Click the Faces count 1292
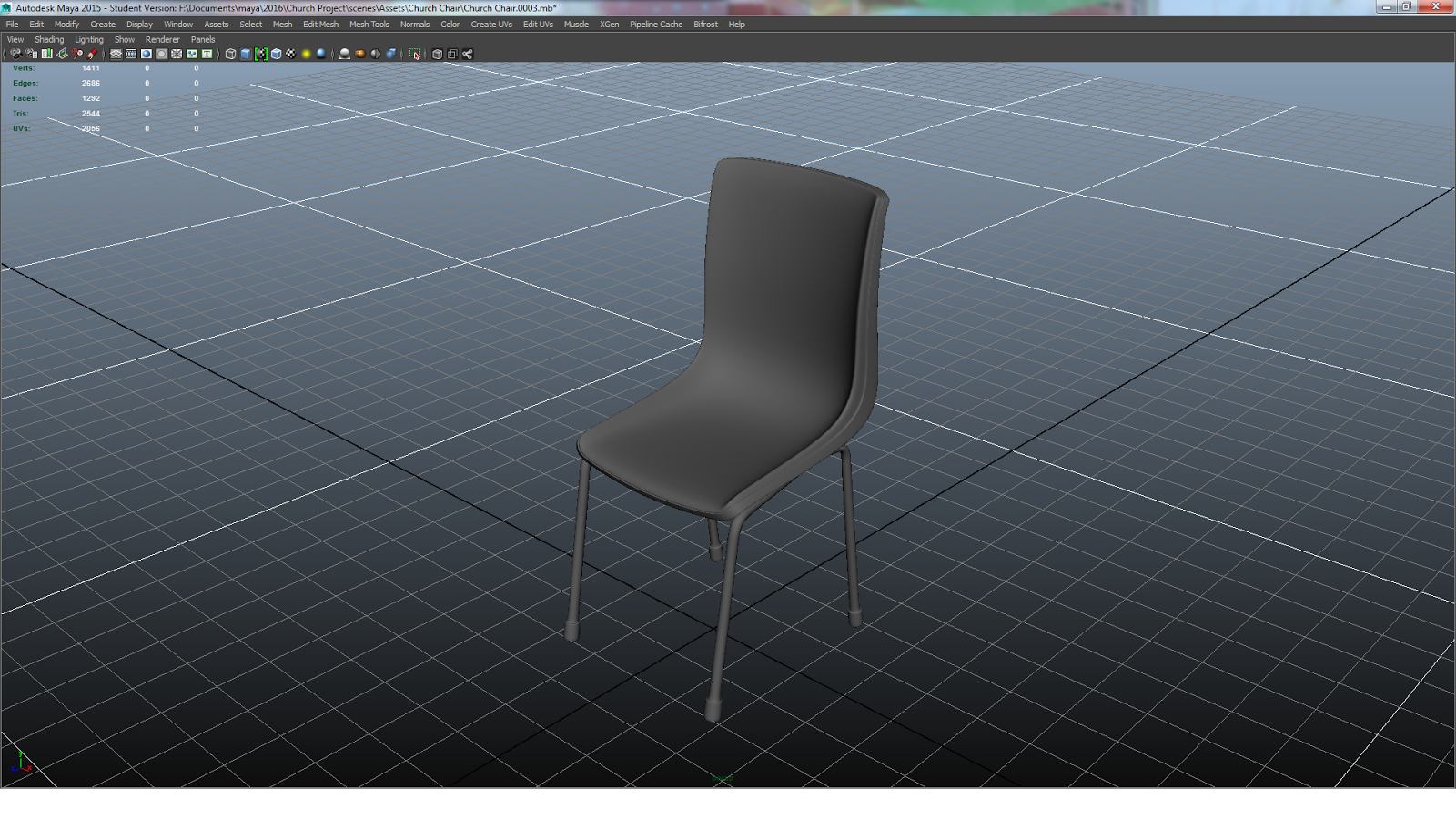1456x819 pixels. pos(91,98)
